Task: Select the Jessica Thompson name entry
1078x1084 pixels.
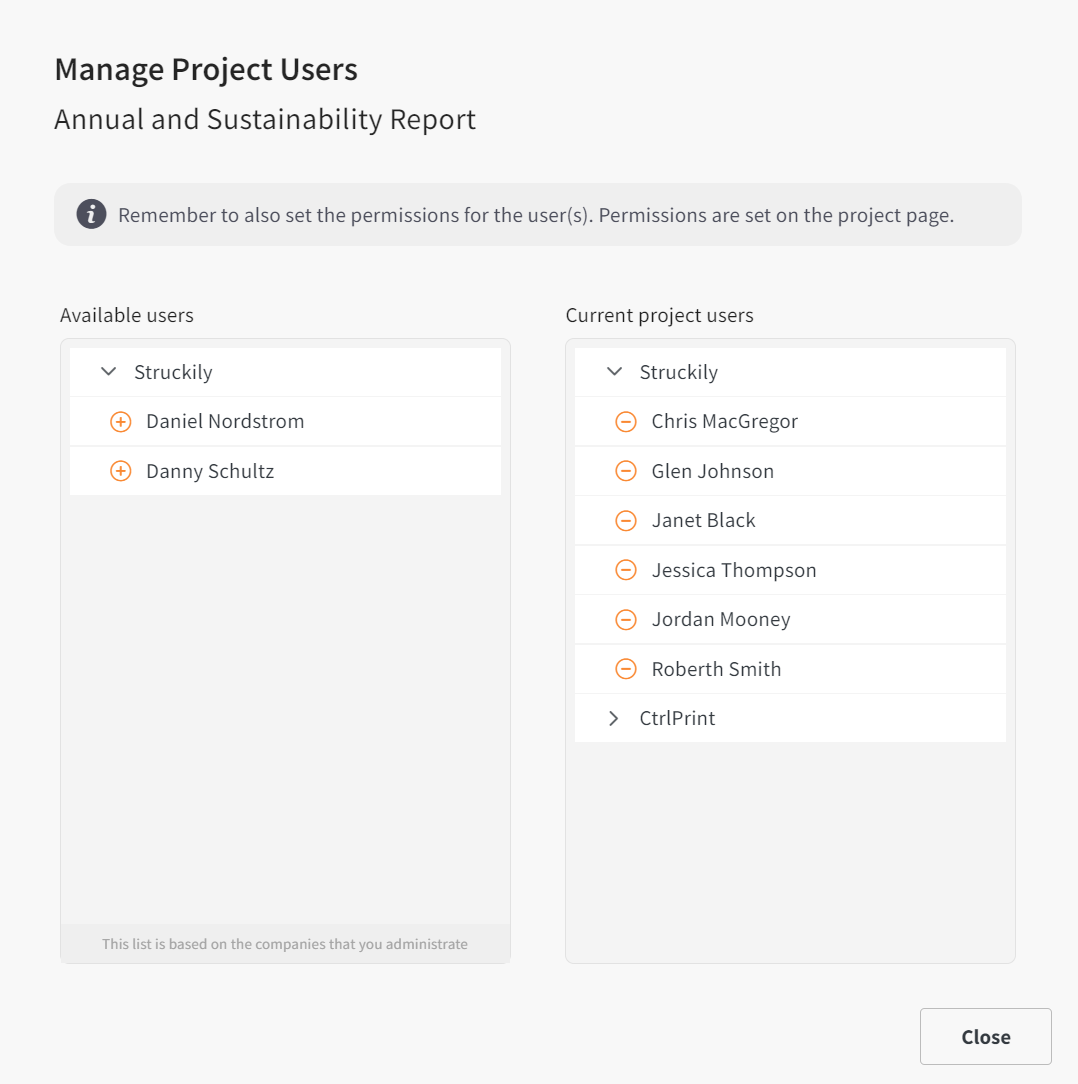Action: point(734,570)
